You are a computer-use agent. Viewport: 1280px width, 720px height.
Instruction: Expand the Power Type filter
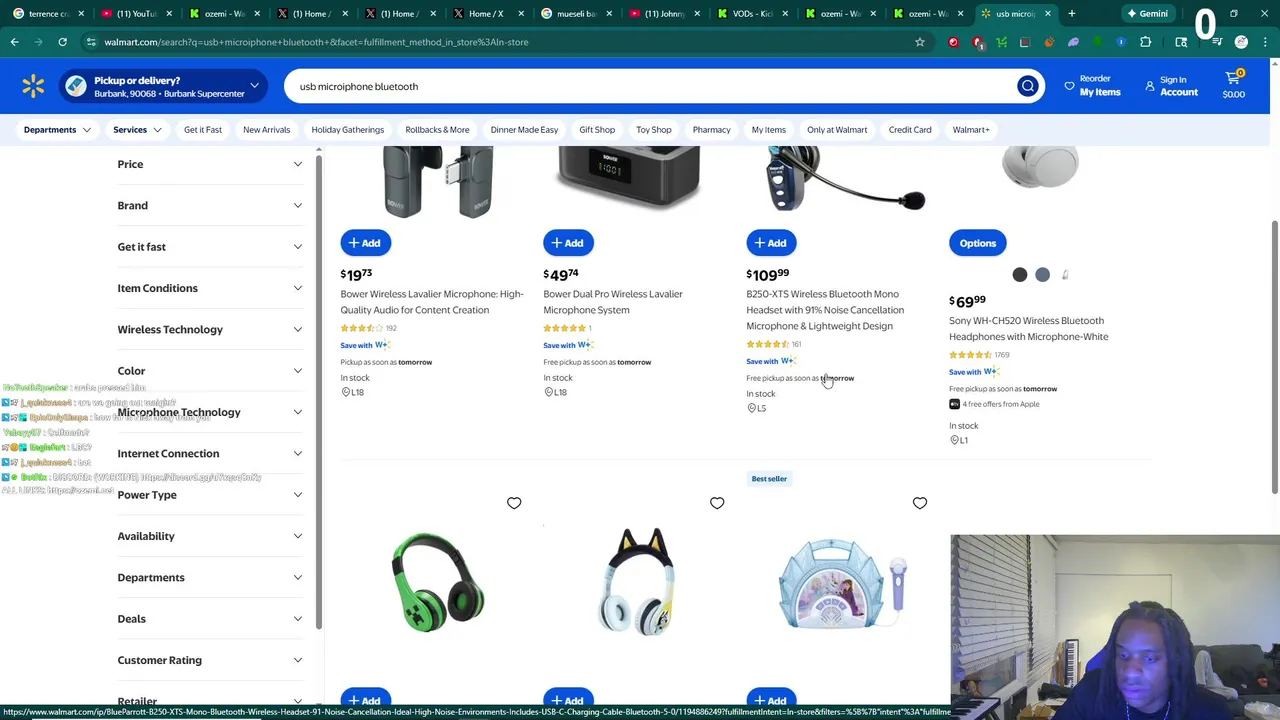pyautogui.click(x=209, y=495)
